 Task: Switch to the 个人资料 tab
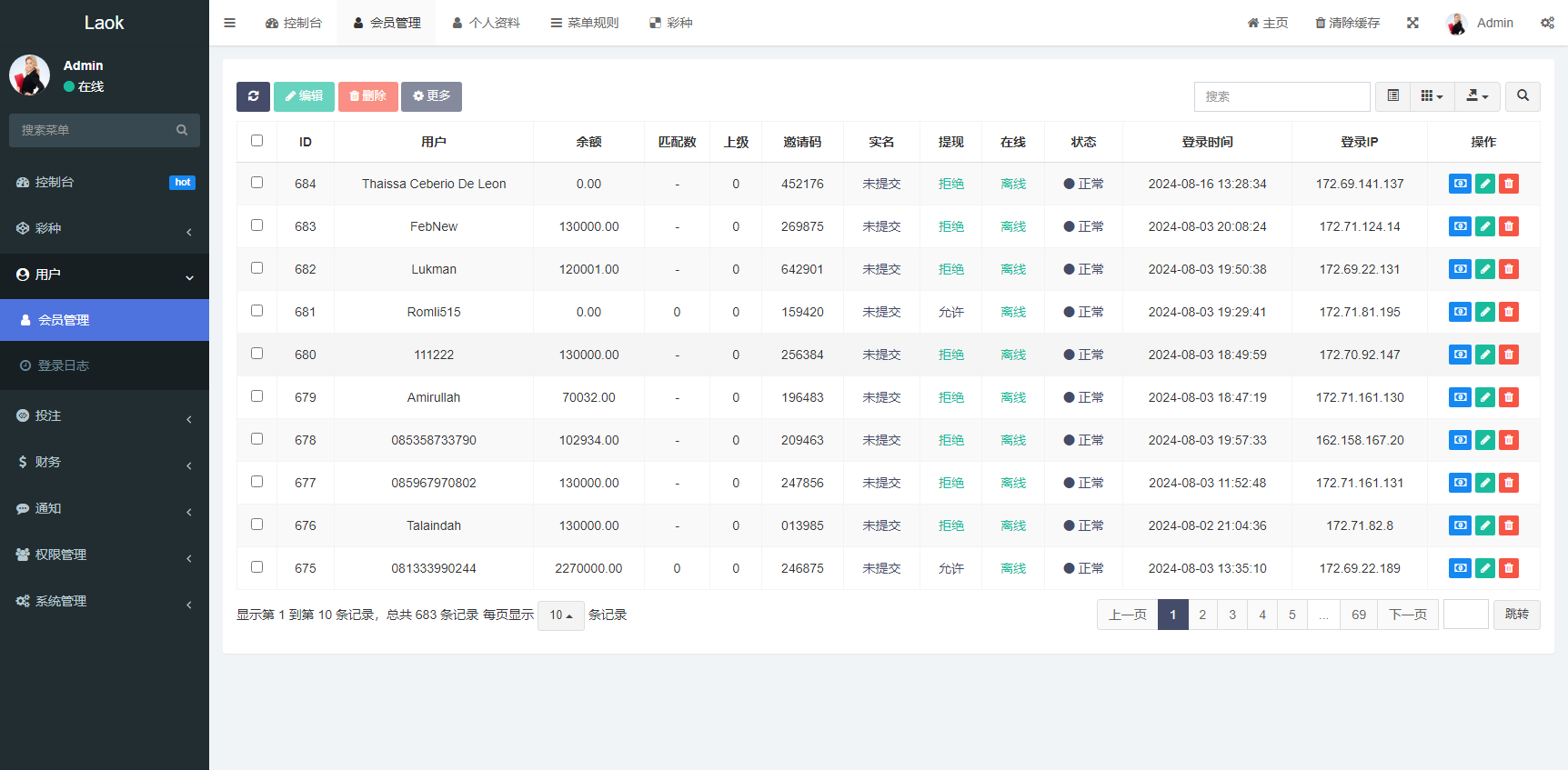(486, 23)
